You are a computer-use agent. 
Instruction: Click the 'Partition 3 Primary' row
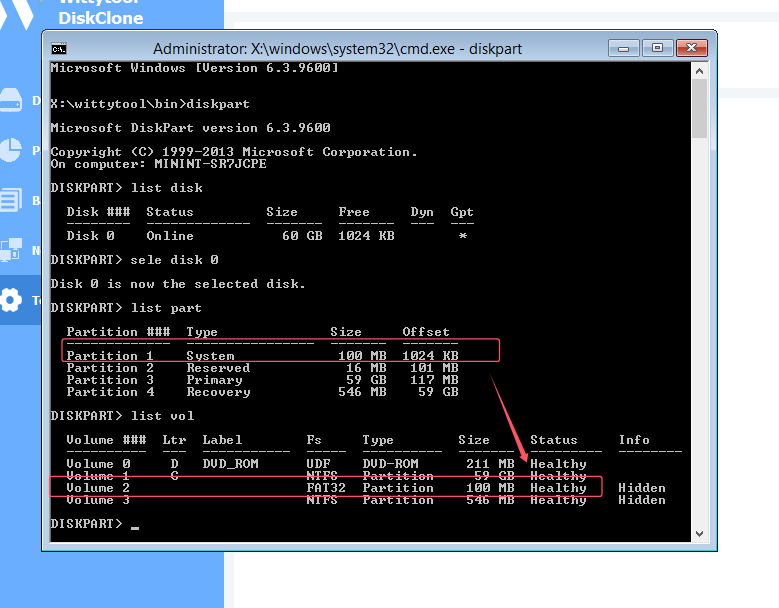click(x=262, y=380)
